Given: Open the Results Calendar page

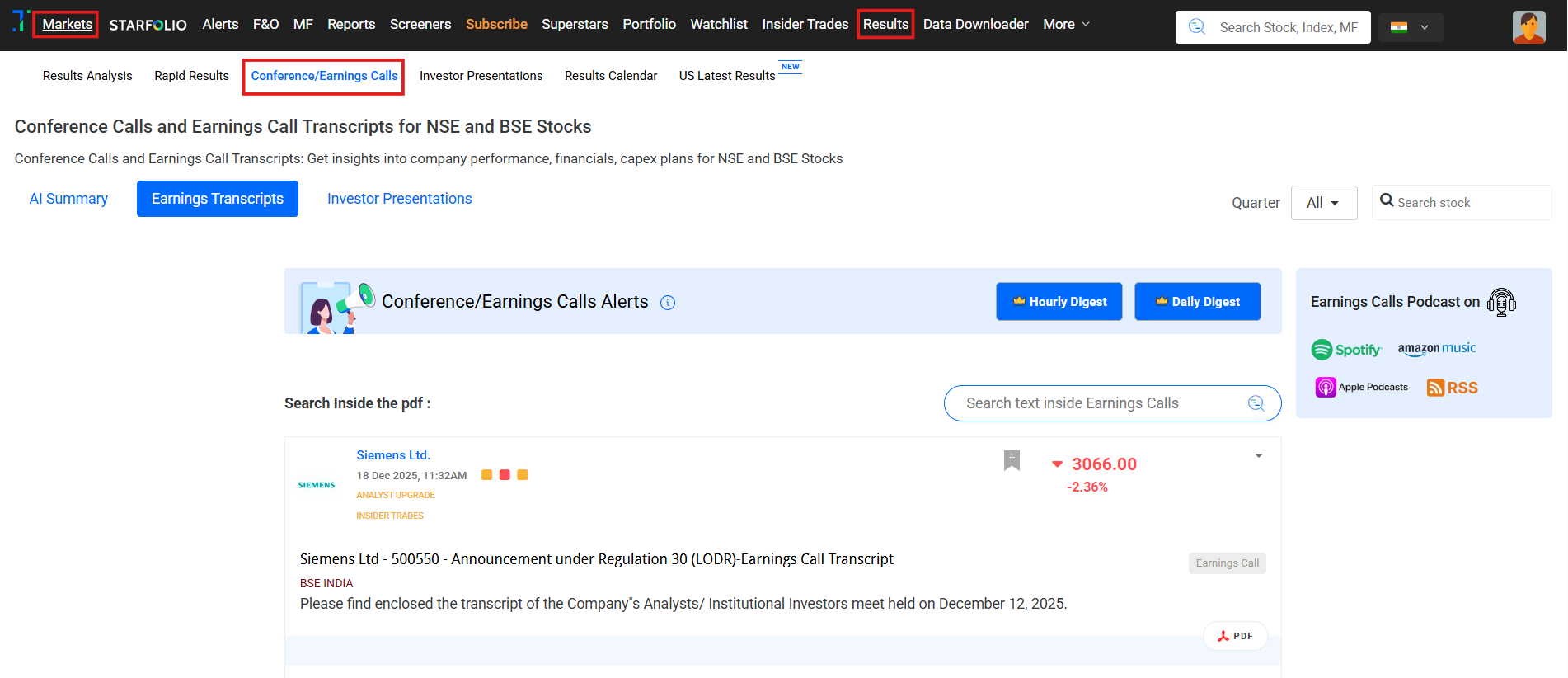Looking at the screenshot, I should point(610,76).
